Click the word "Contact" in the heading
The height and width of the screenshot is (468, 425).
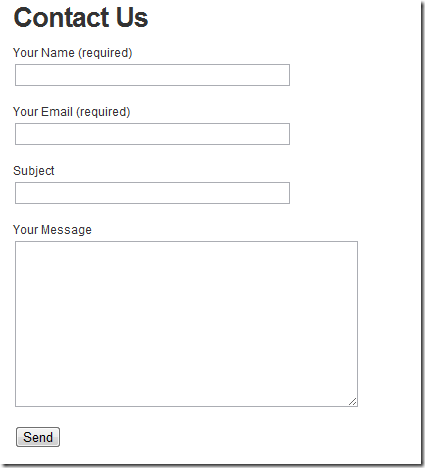point(61,18)
